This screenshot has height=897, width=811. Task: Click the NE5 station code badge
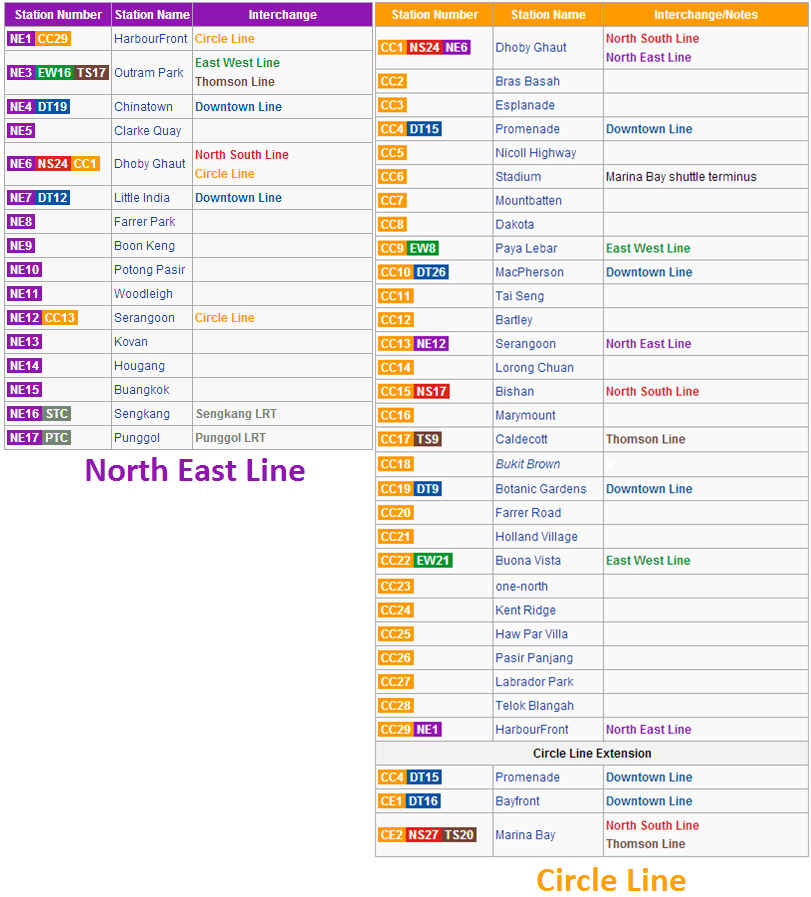point(21,131)
